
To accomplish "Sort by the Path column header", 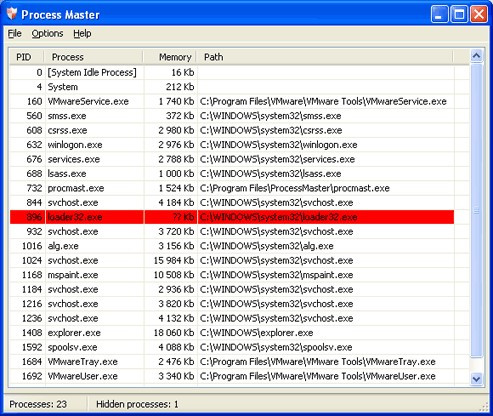I will click(325, 57).
